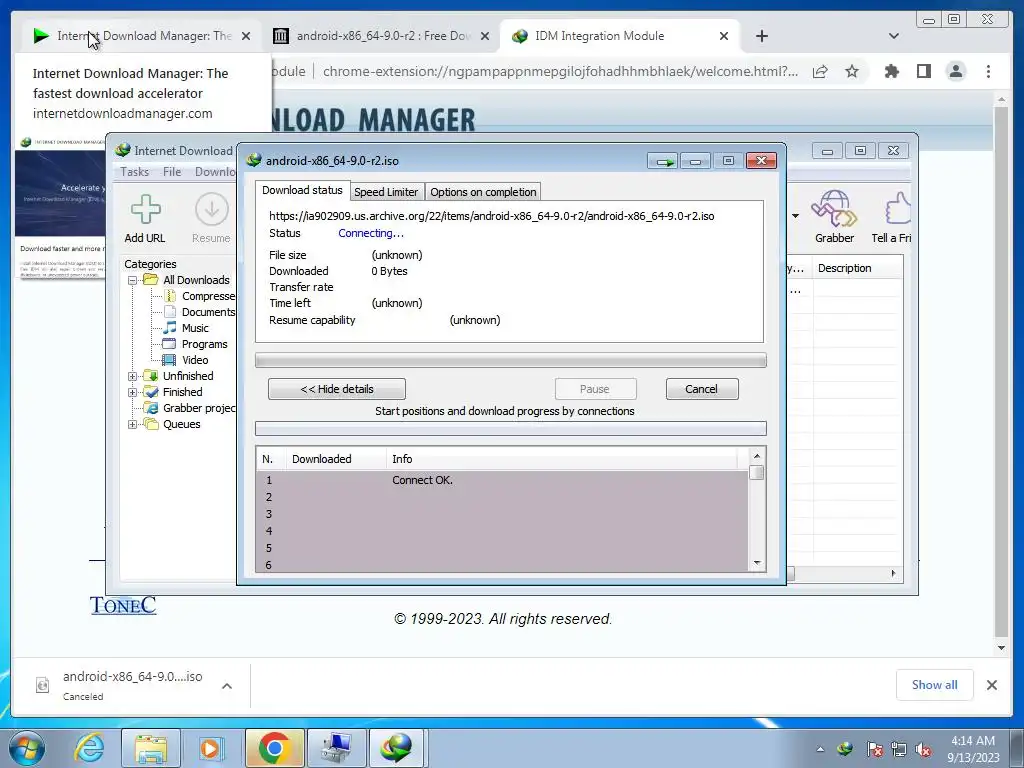Screen dimensions: 1024x768
Task: Open the TonEC logo link
Action: coord(123,605)
